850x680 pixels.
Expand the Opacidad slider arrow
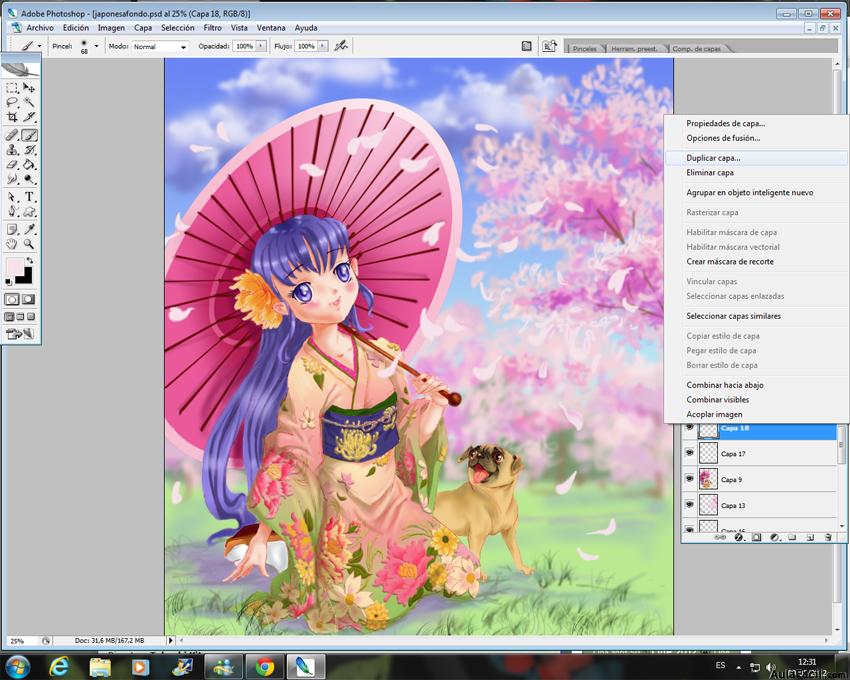[261, 47]
